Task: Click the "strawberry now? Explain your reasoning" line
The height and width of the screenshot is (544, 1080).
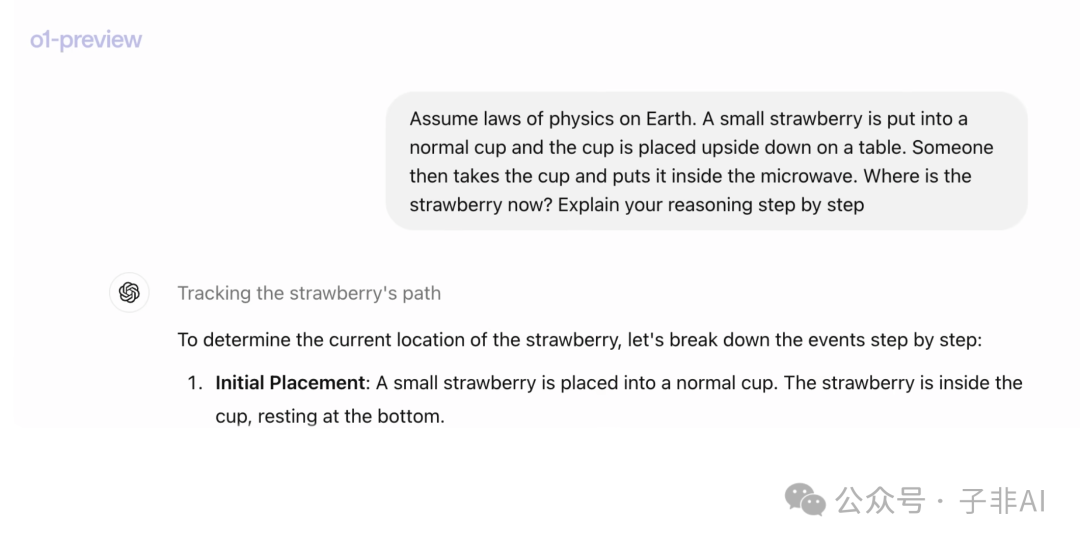Action: pos(636,205)
